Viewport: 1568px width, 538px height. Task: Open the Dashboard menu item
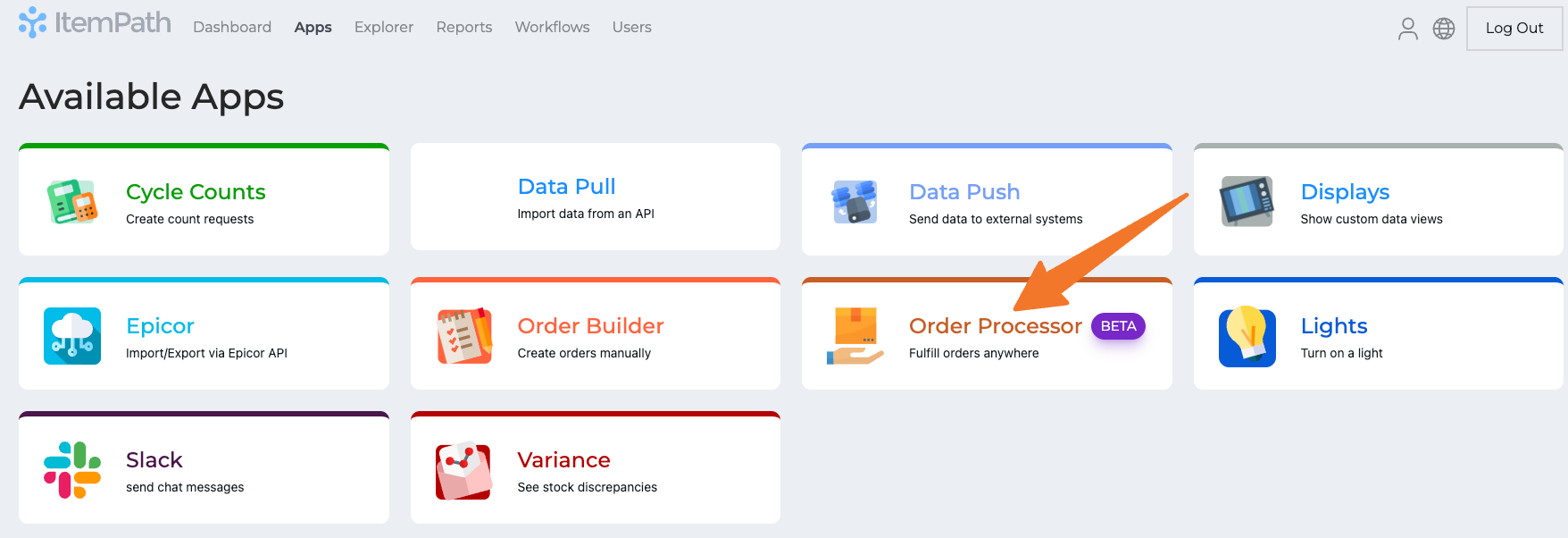pos(232,27)
